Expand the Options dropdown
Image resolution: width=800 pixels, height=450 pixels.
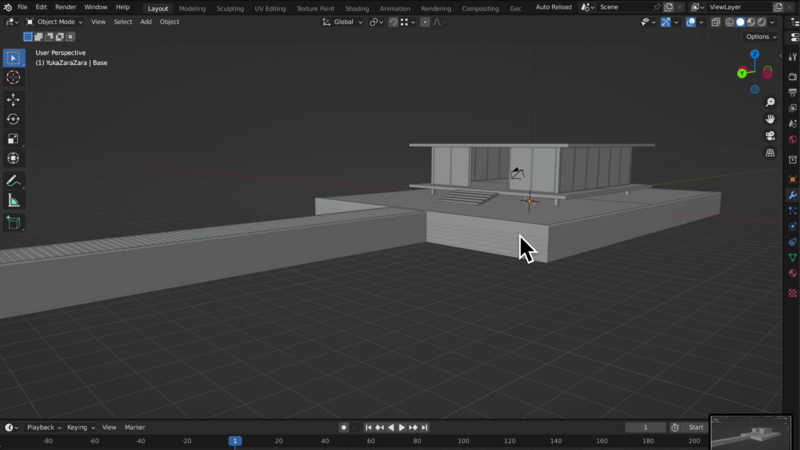761,37
